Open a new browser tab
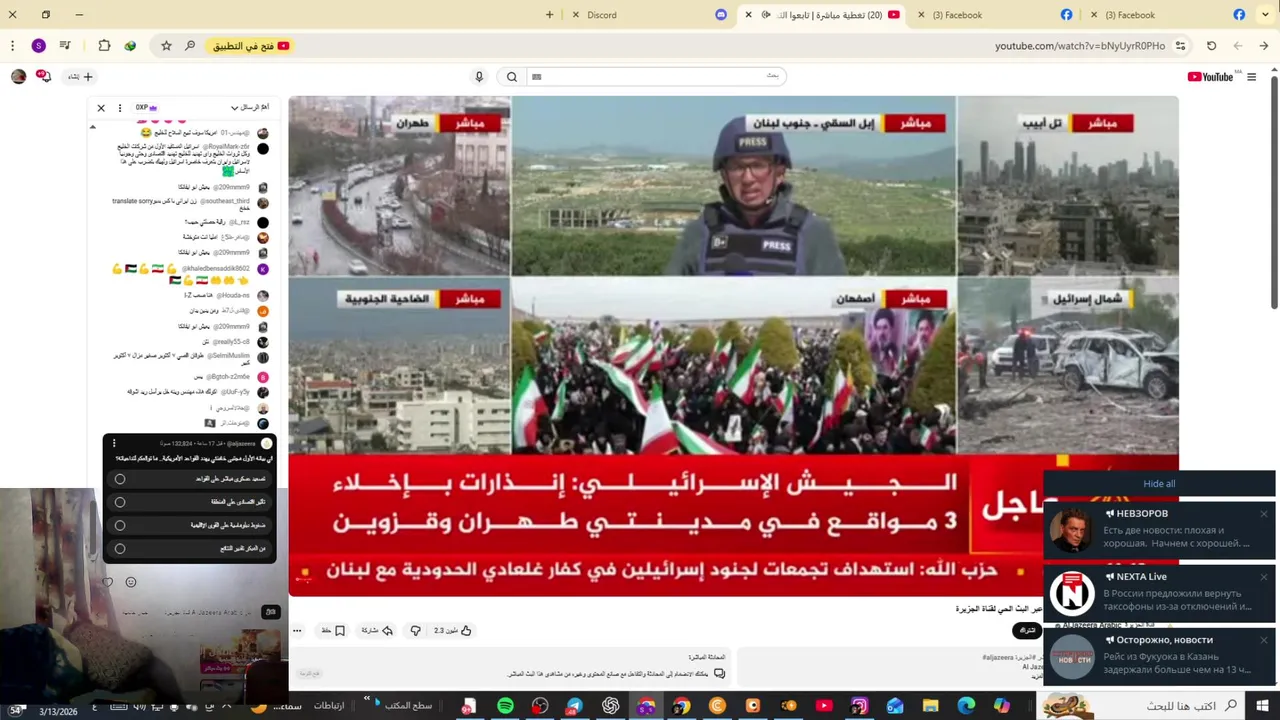Viewport: 1280px width, 720px height. [549, 15]
